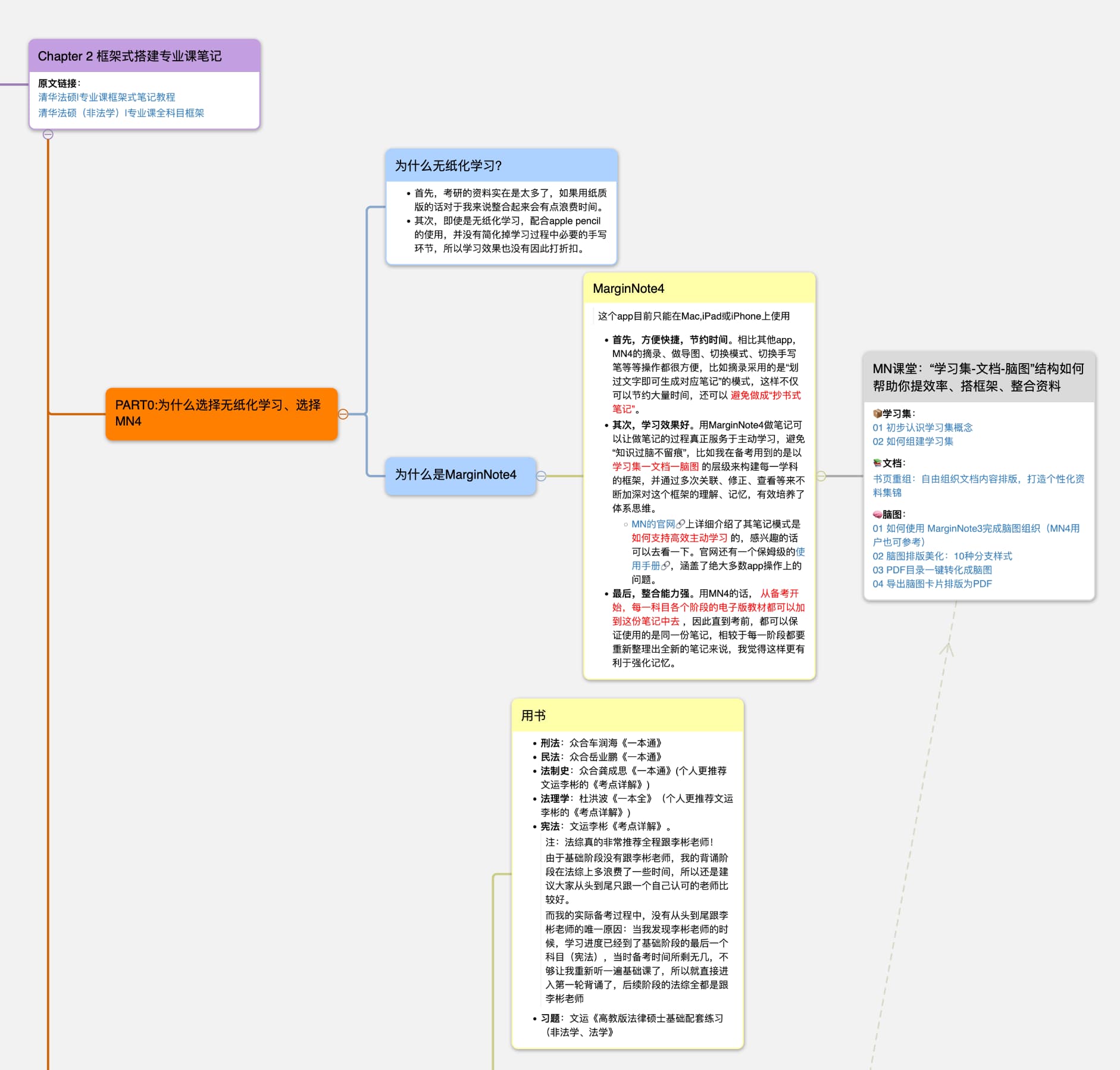
Task: Click the 首先，方便快捷，节约时间 bold text
Action: (x=670, y=340)
